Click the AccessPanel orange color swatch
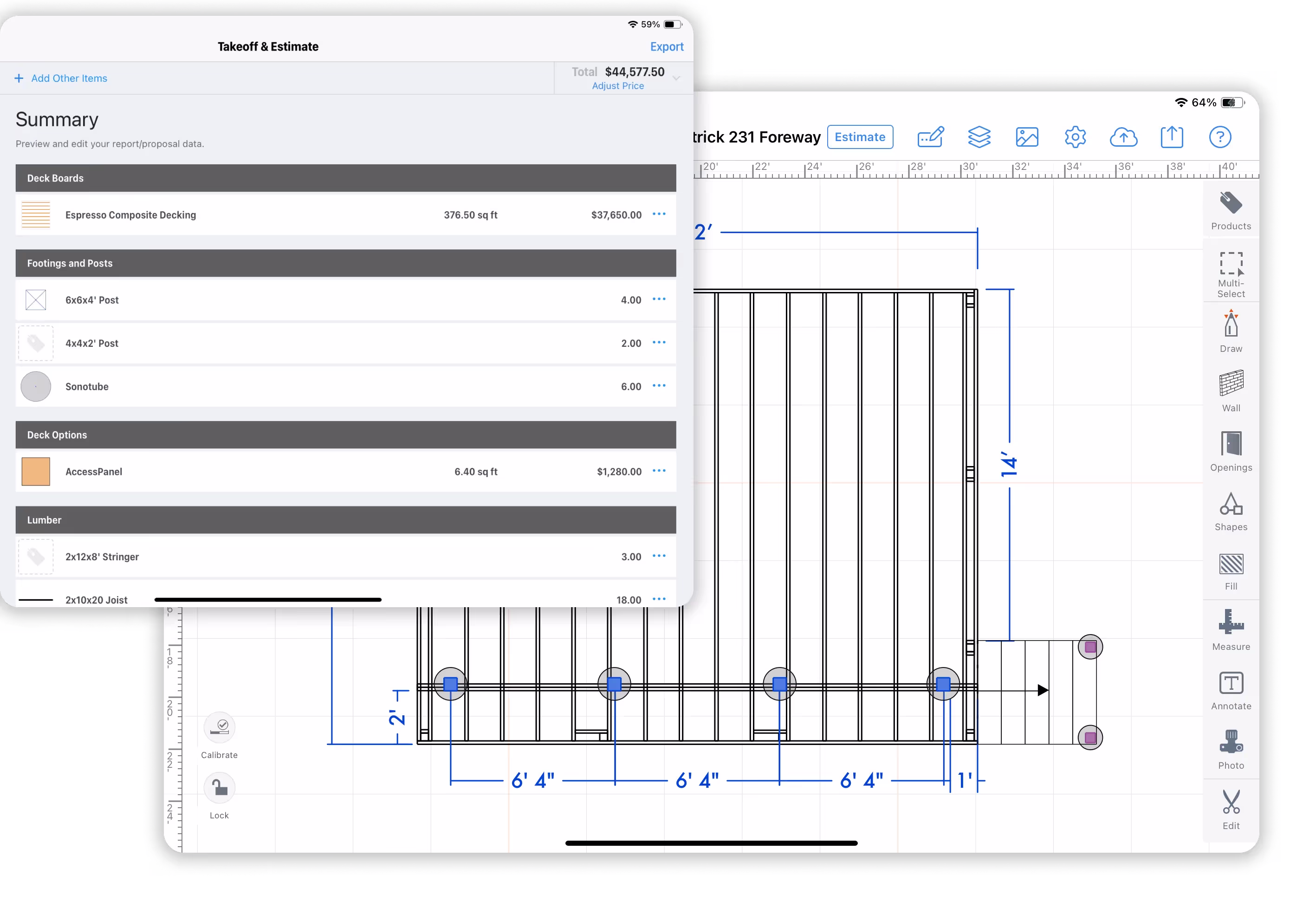This screenshot has height=901, width=1316. pos(36,471)
